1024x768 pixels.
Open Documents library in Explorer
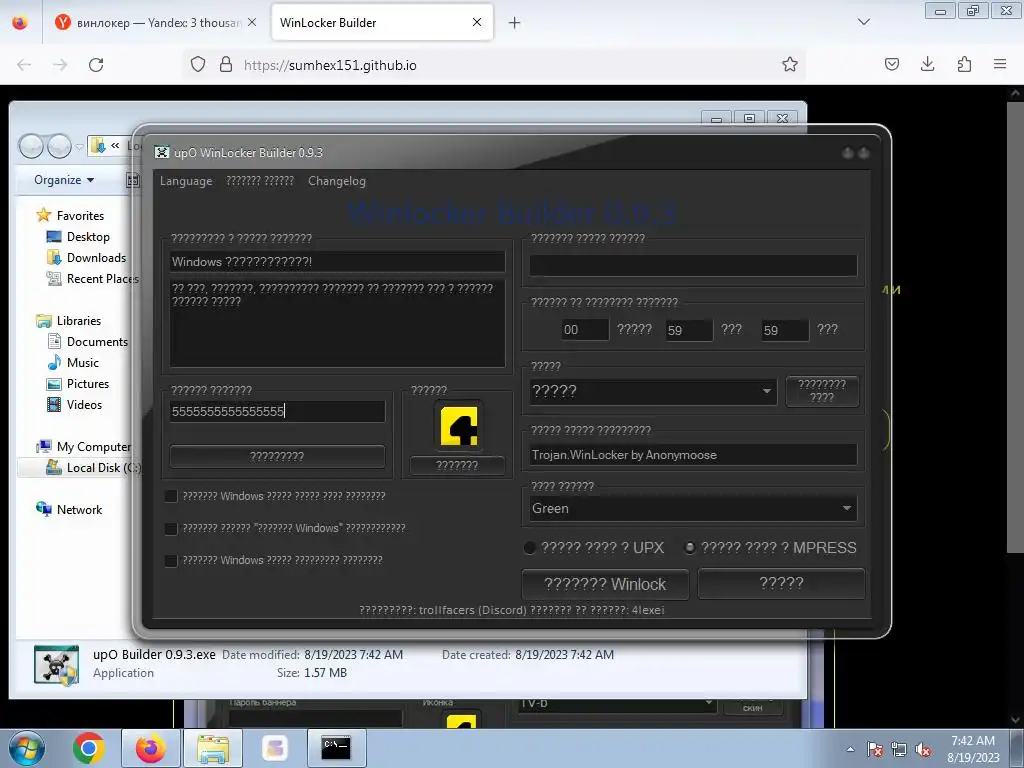pyautogui.click(x=97, y=342)
